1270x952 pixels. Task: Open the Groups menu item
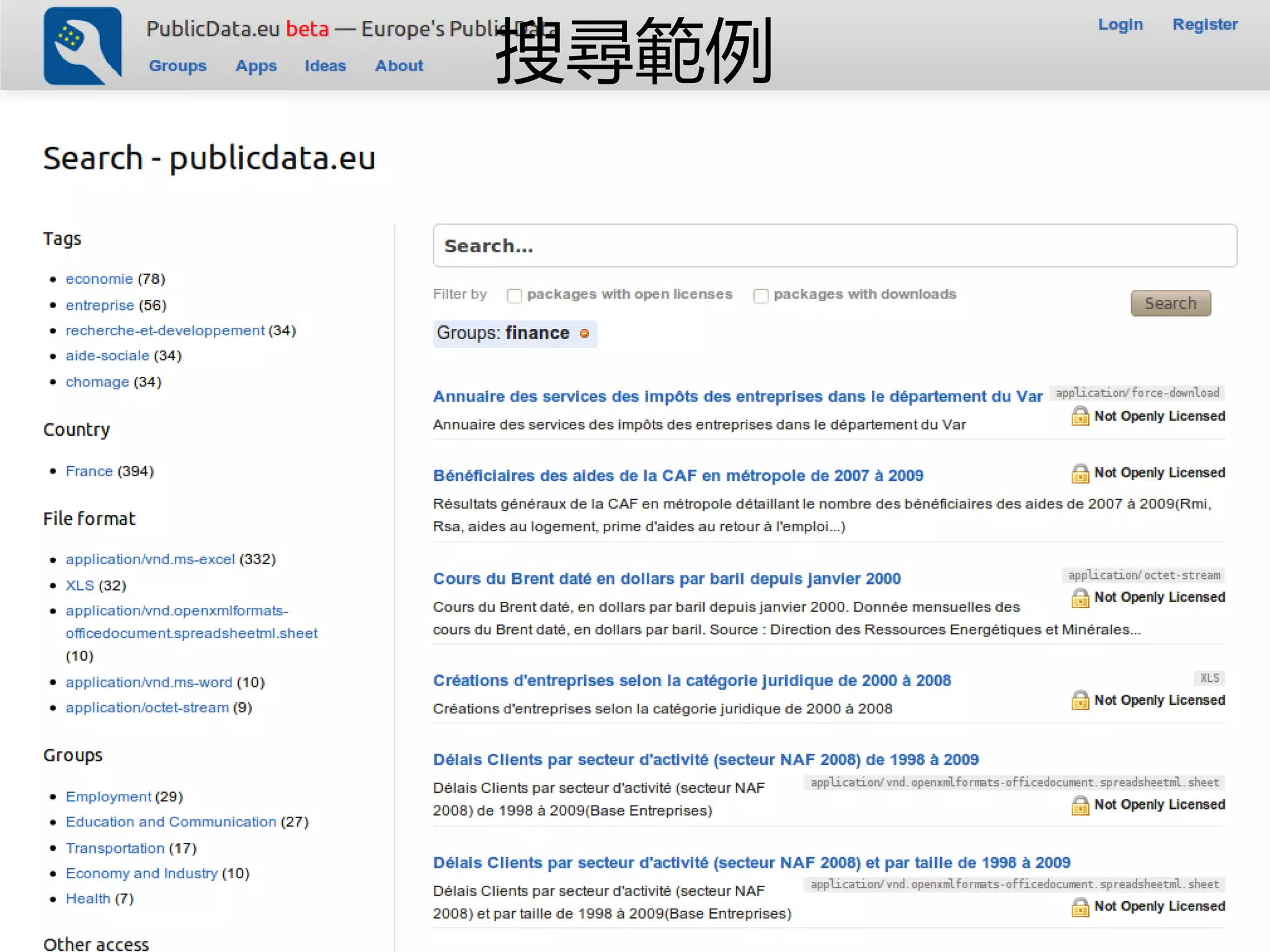[177, 66]
